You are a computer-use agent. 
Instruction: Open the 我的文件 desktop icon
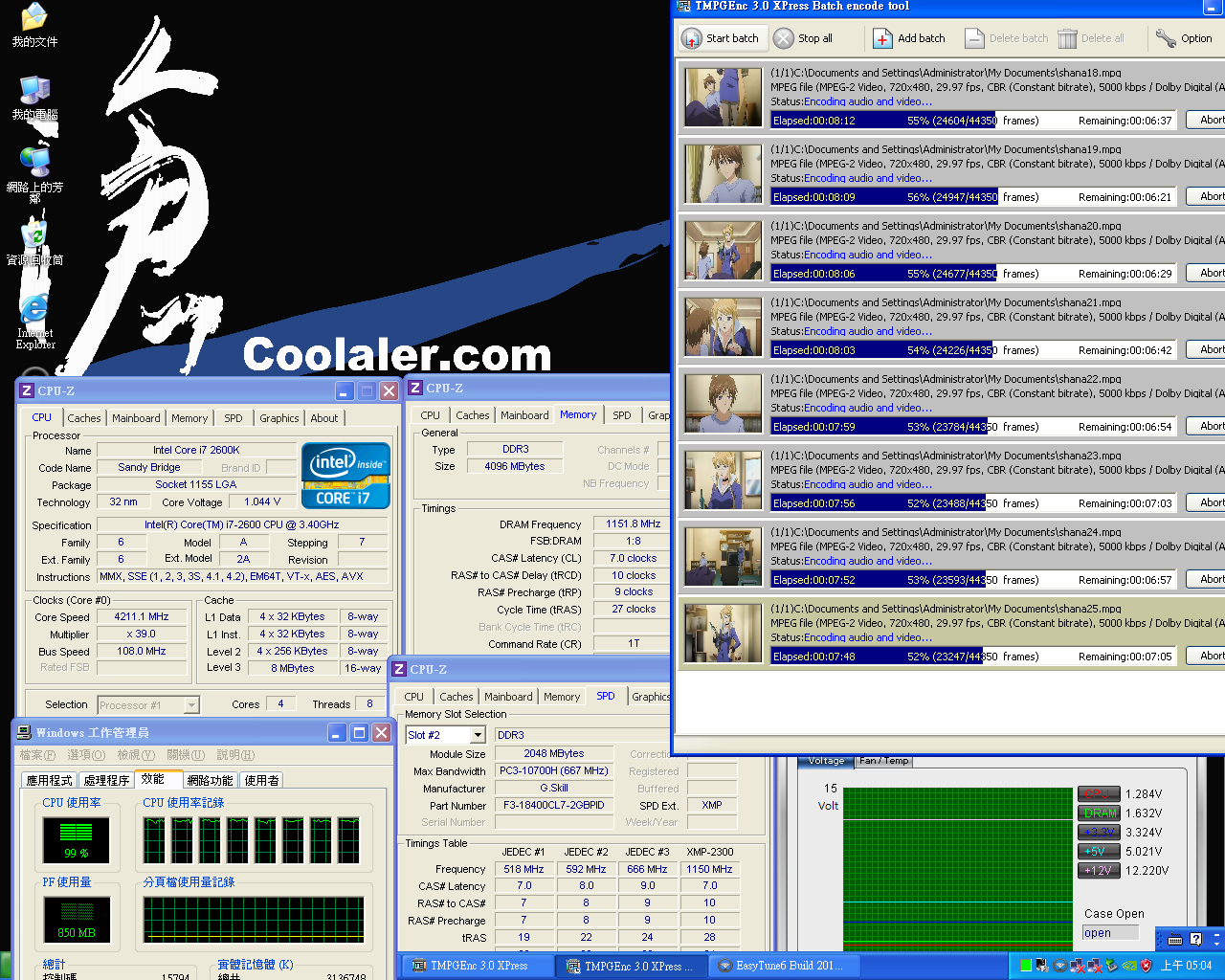tap(34, 25)
